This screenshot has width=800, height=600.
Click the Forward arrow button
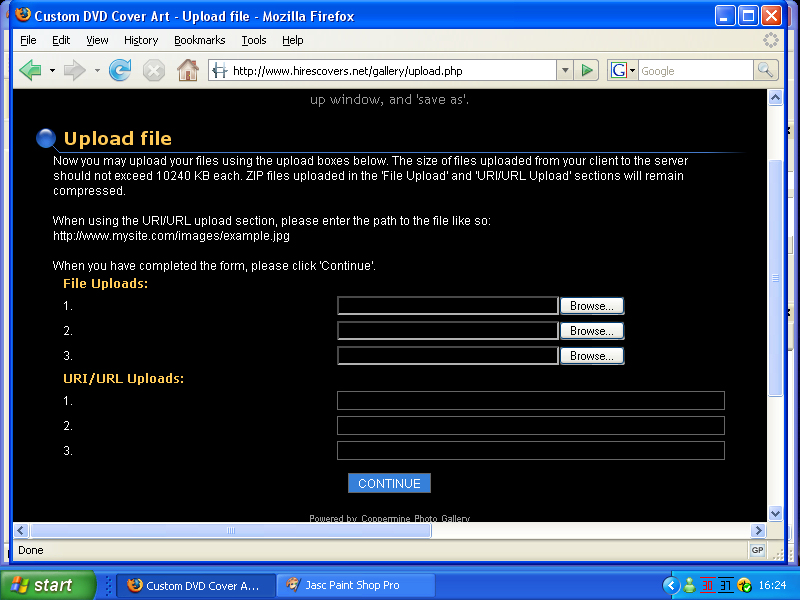(x=74, y=71)
